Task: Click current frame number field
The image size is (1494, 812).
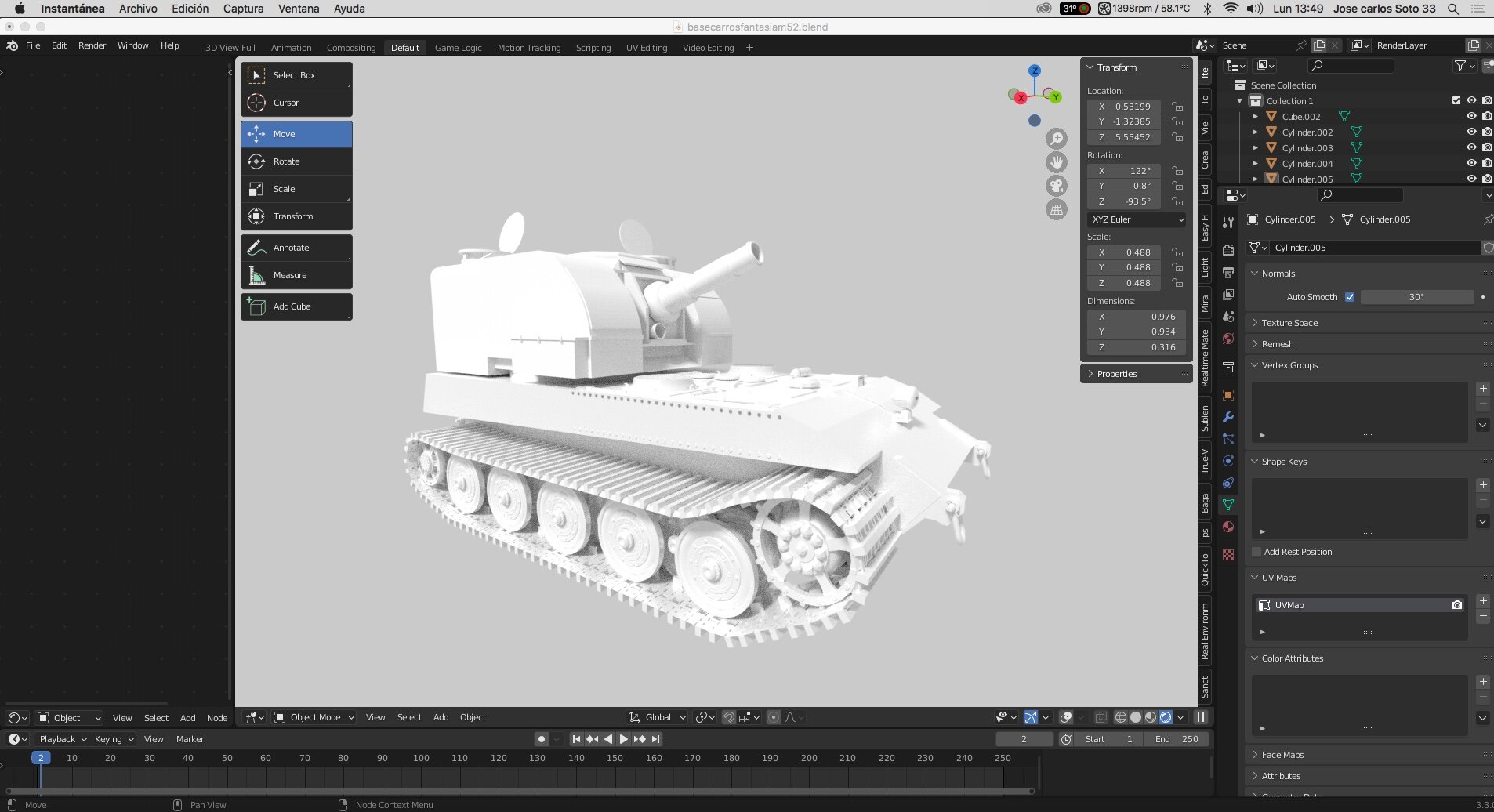Action: tap(1024, 739)
